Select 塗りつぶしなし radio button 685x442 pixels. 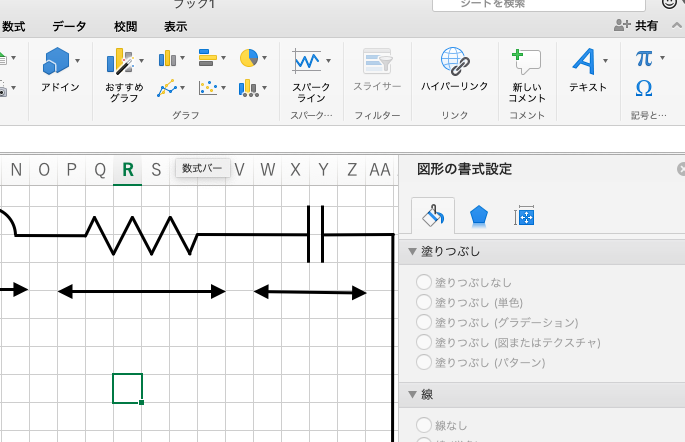point(424,282)
